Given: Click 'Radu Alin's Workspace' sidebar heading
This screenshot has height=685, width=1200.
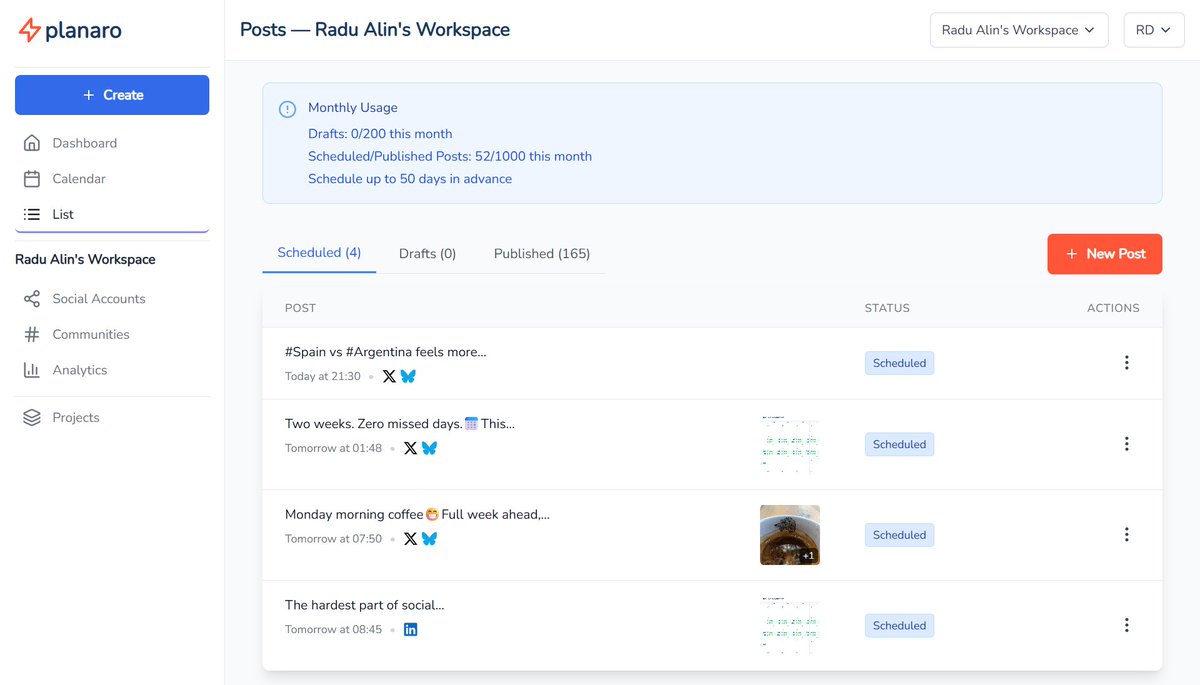Looking at the screenshot, I should pos(85,259).
